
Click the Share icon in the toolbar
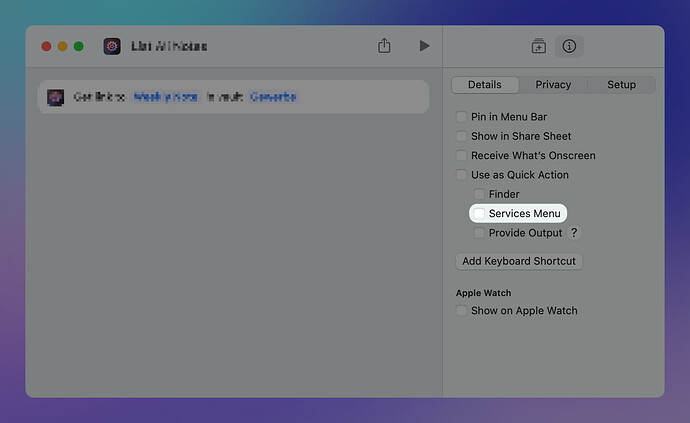tap(384, 46)
